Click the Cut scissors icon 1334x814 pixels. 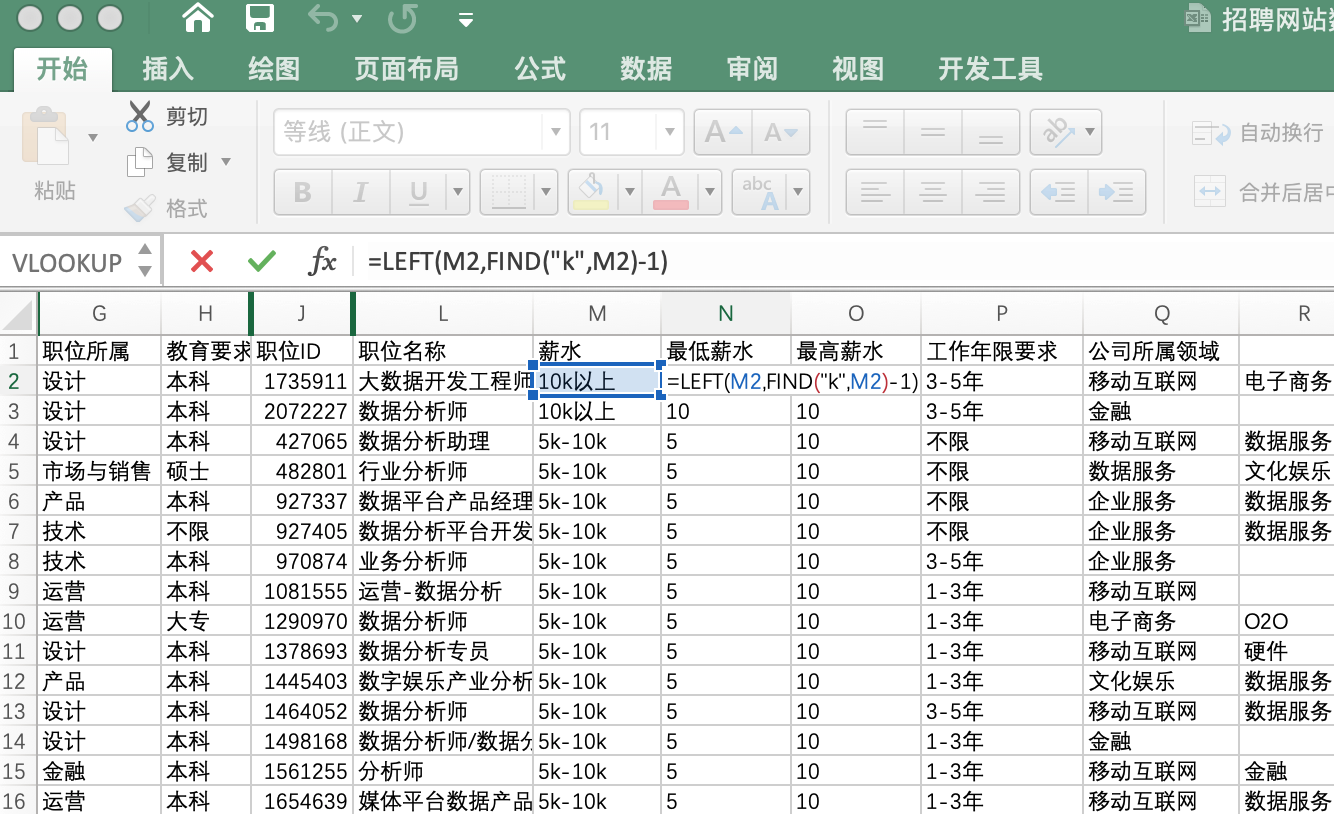140,116
